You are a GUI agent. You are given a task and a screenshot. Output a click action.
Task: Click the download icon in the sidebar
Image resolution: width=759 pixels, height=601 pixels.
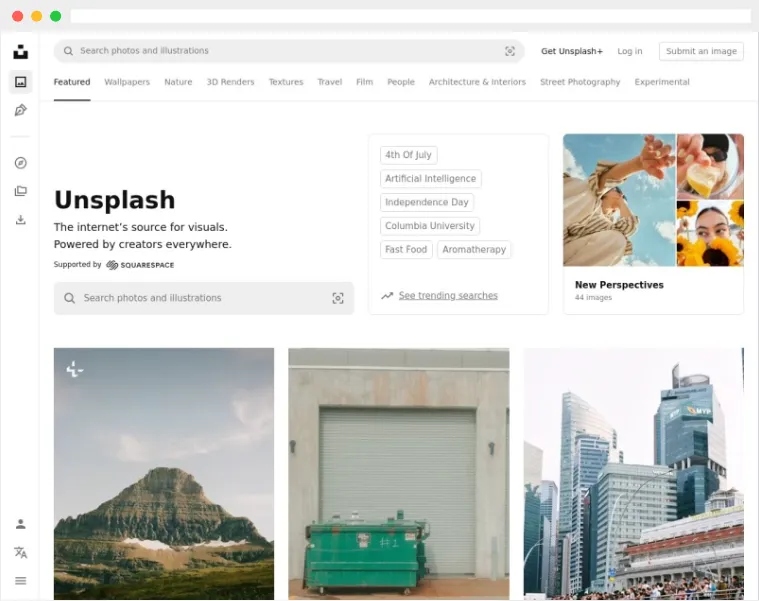click(20, 220)
